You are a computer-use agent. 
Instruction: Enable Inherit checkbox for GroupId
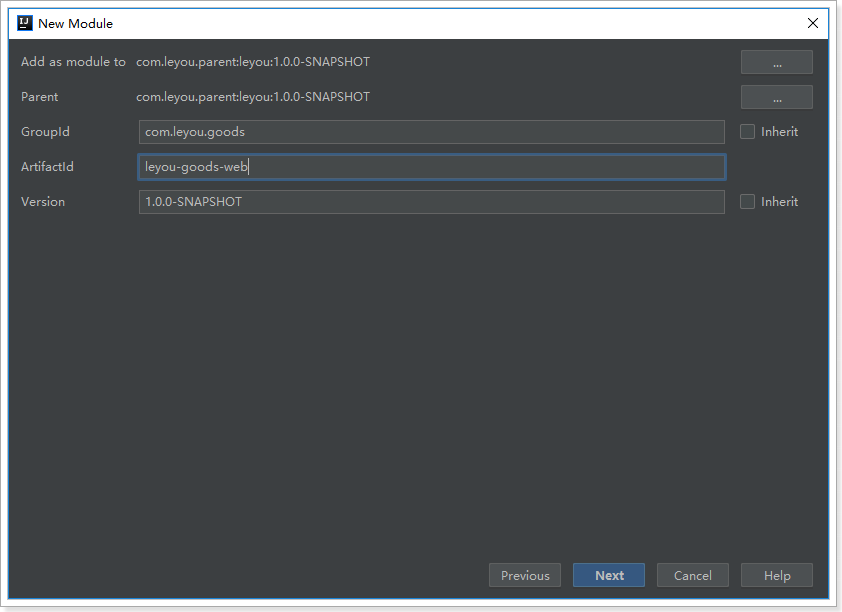(x=747, y=132)
